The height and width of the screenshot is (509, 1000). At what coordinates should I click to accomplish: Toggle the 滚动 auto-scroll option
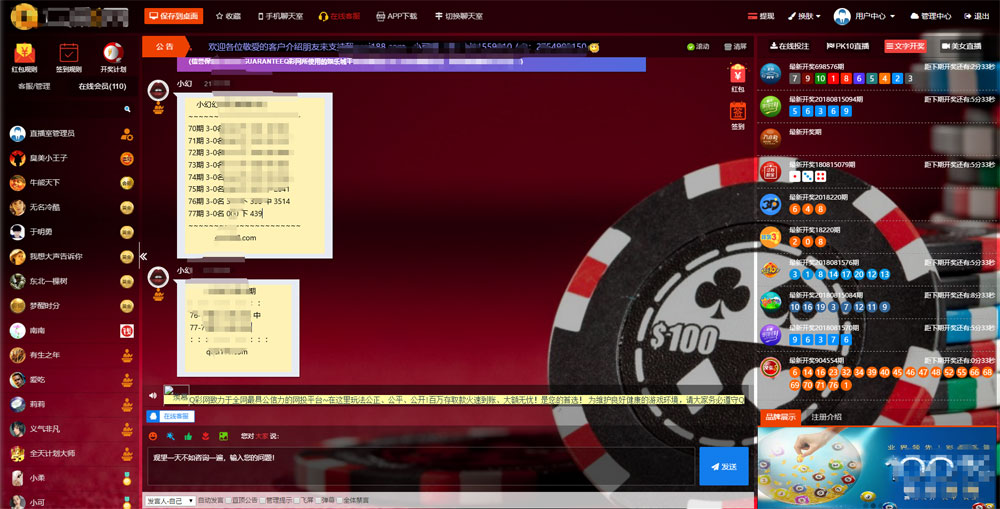point(691,47)
